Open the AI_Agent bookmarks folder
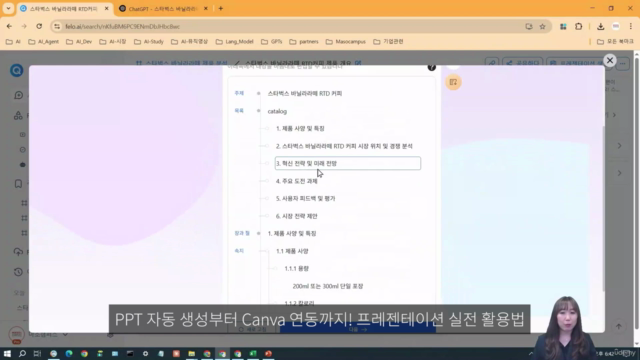This screenshot has height=360, width=640. coord(43,42)
